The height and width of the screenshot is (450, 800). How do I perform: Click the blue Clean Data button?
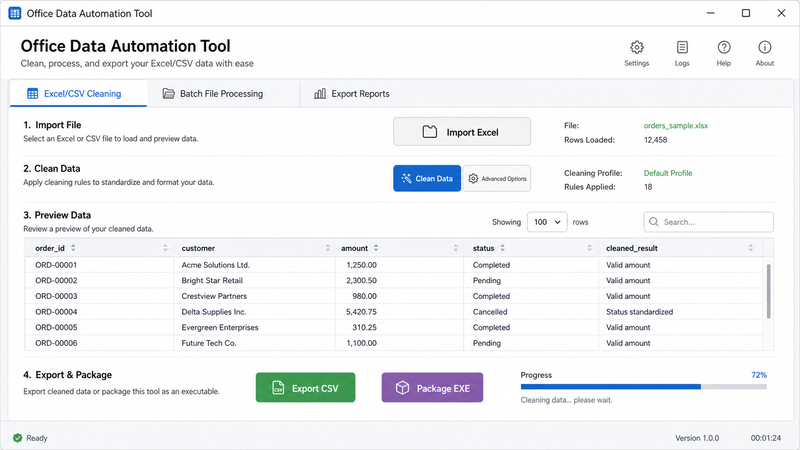427,179
